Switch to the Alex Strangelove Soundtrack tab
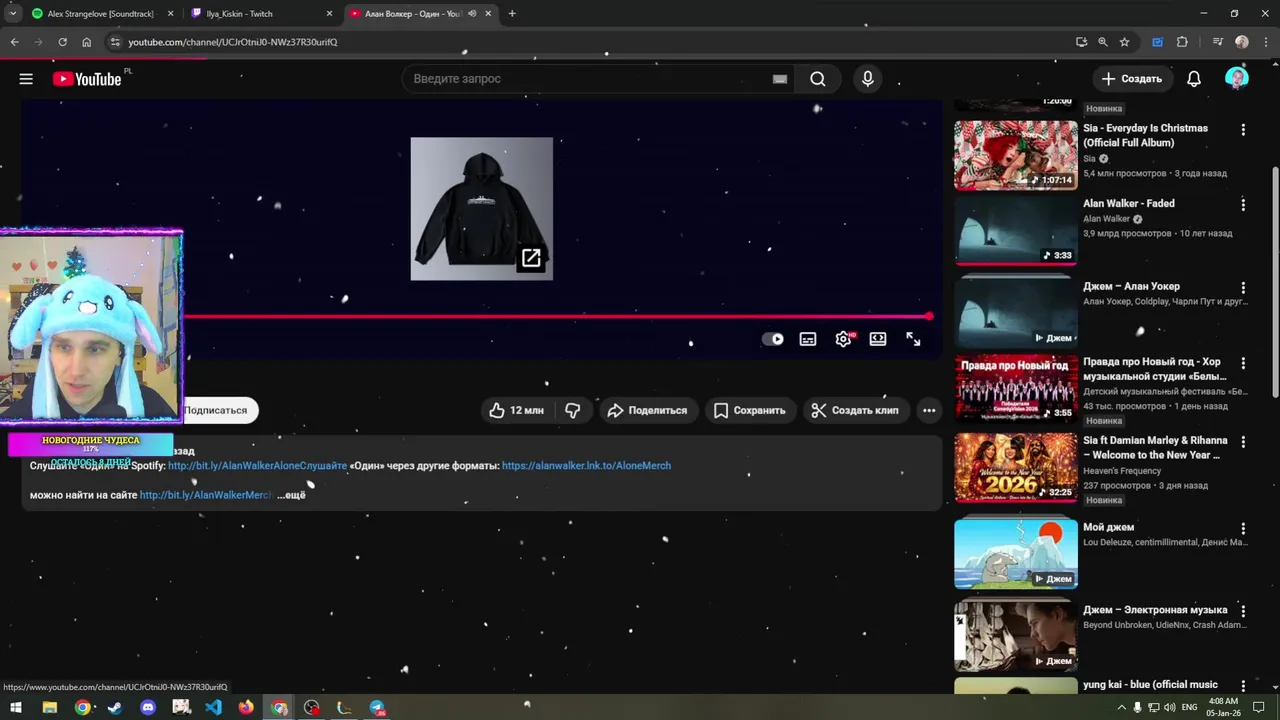 click(98, 14)
